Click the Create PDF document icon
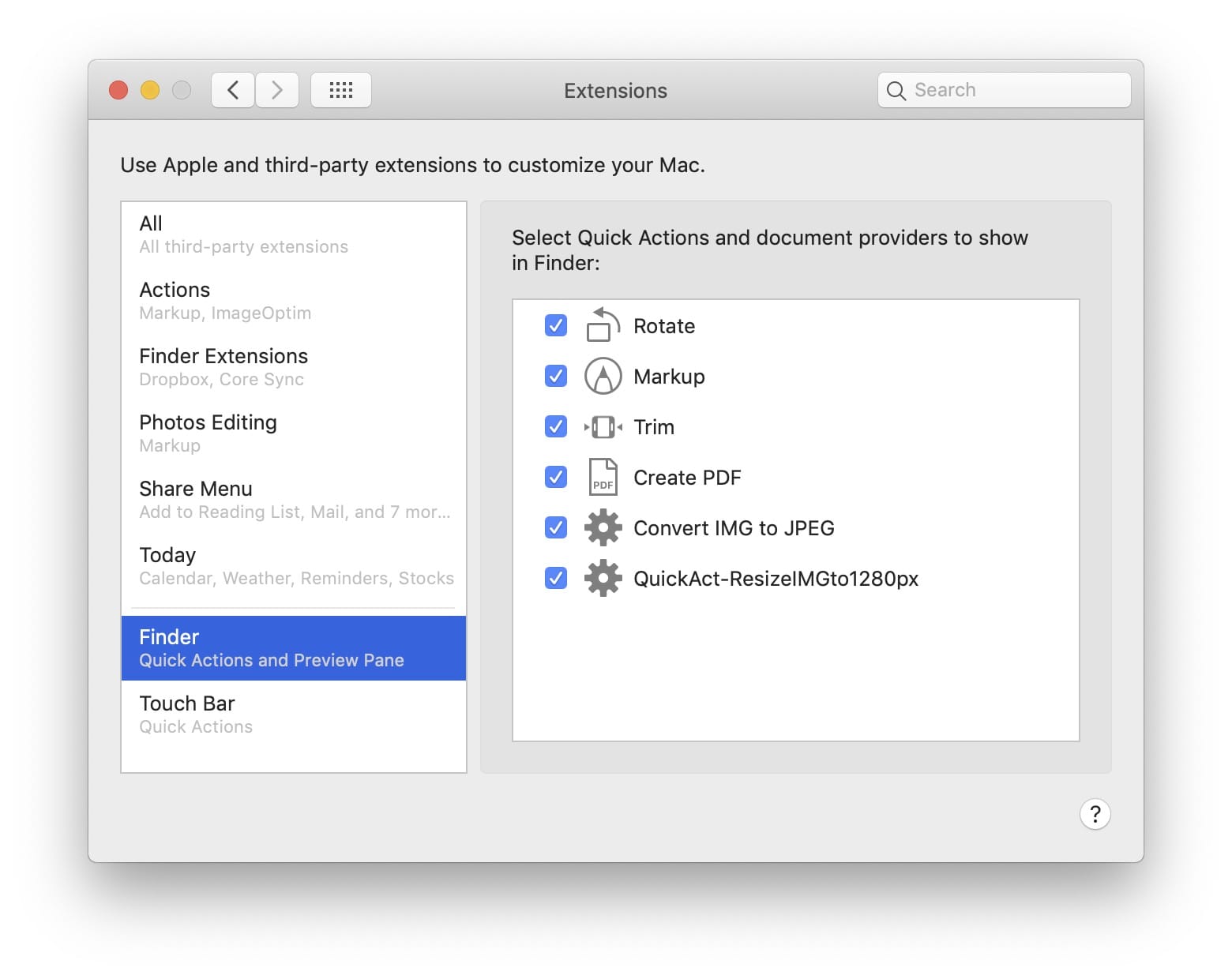This screenshot has height=979, width=1232. (602, 477)
